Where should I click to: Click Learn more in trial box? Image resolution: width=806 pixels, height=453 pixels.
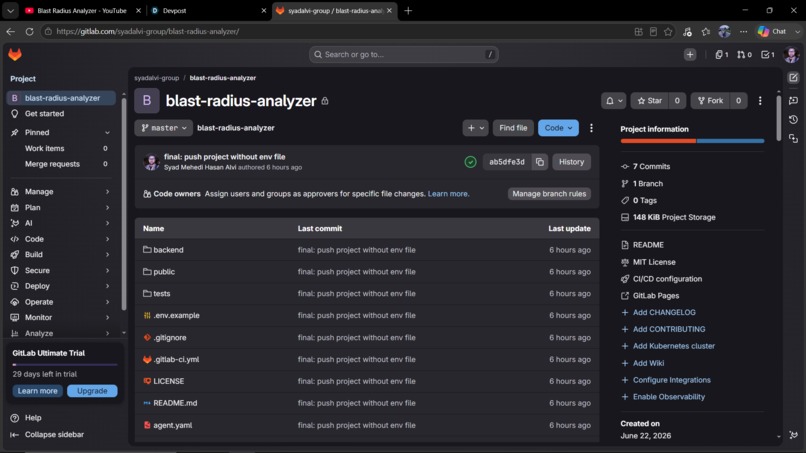coord(38,391)
